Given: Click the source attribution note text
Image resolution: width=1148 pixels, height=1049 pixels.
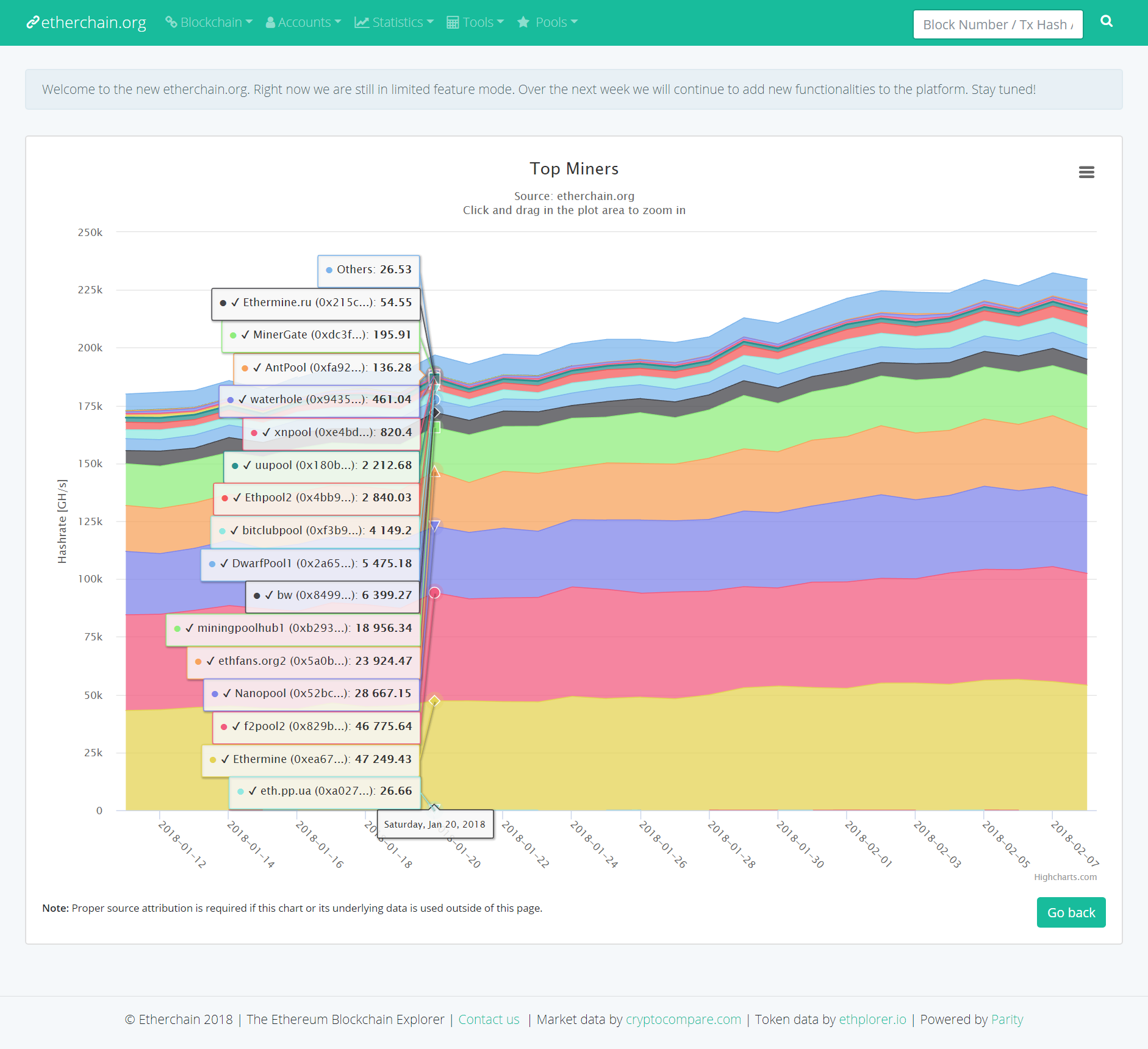Looking at the screenshot, I should coord(292,908).
